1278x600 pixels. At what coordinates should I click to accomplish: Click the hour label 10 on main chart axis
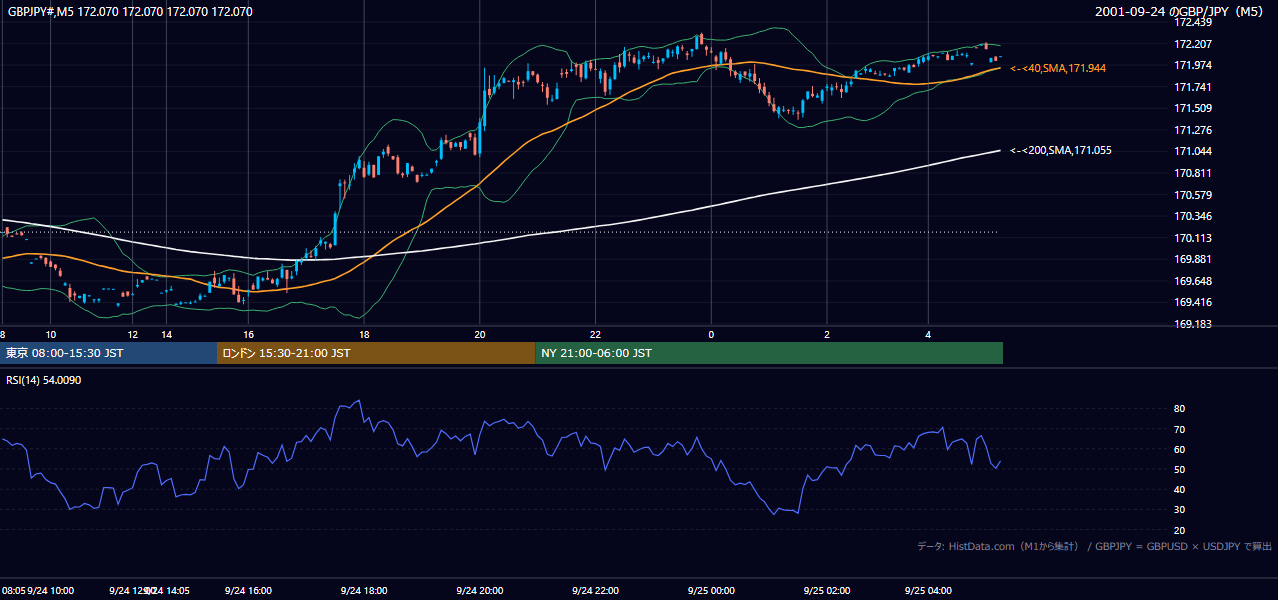51,335
